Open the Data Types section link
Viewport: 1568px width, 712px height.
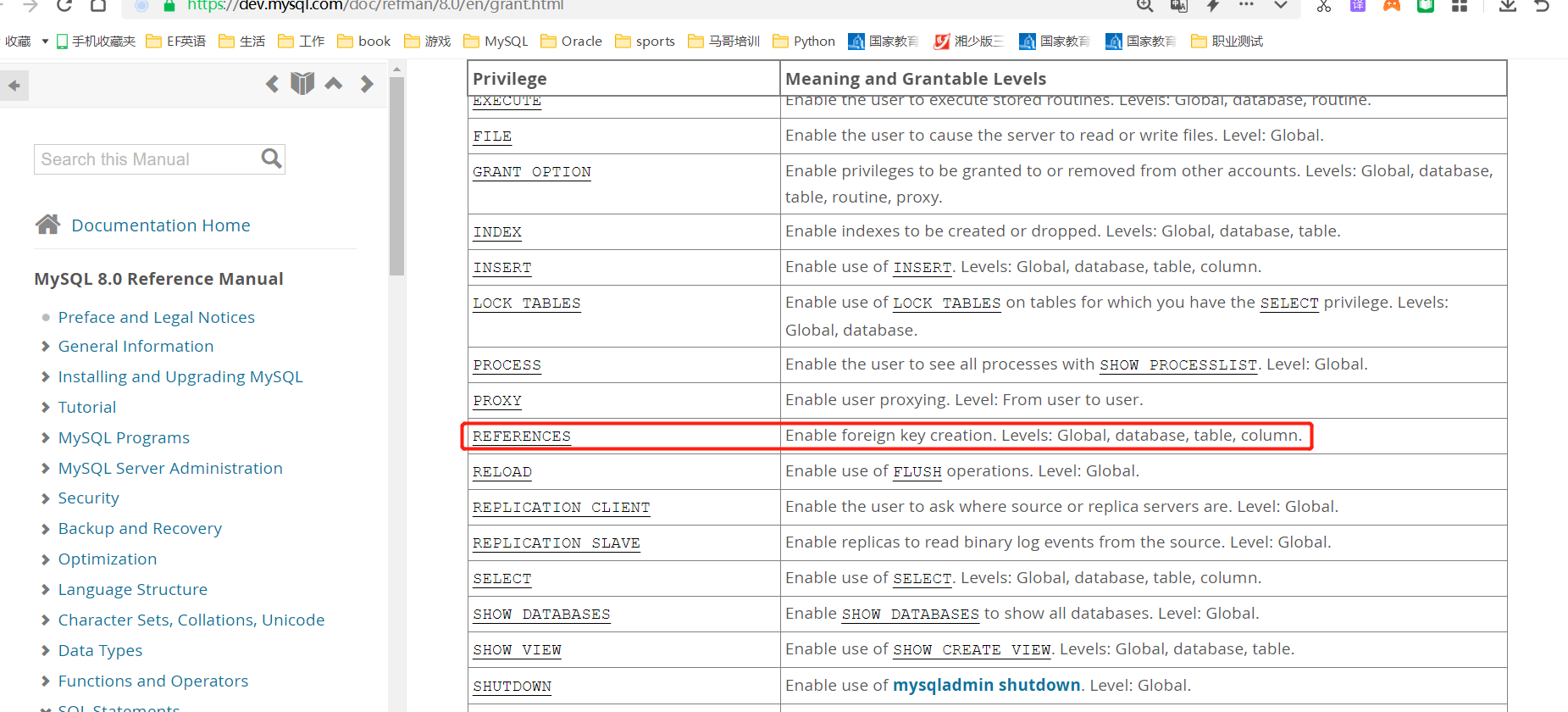click(101, 650)
